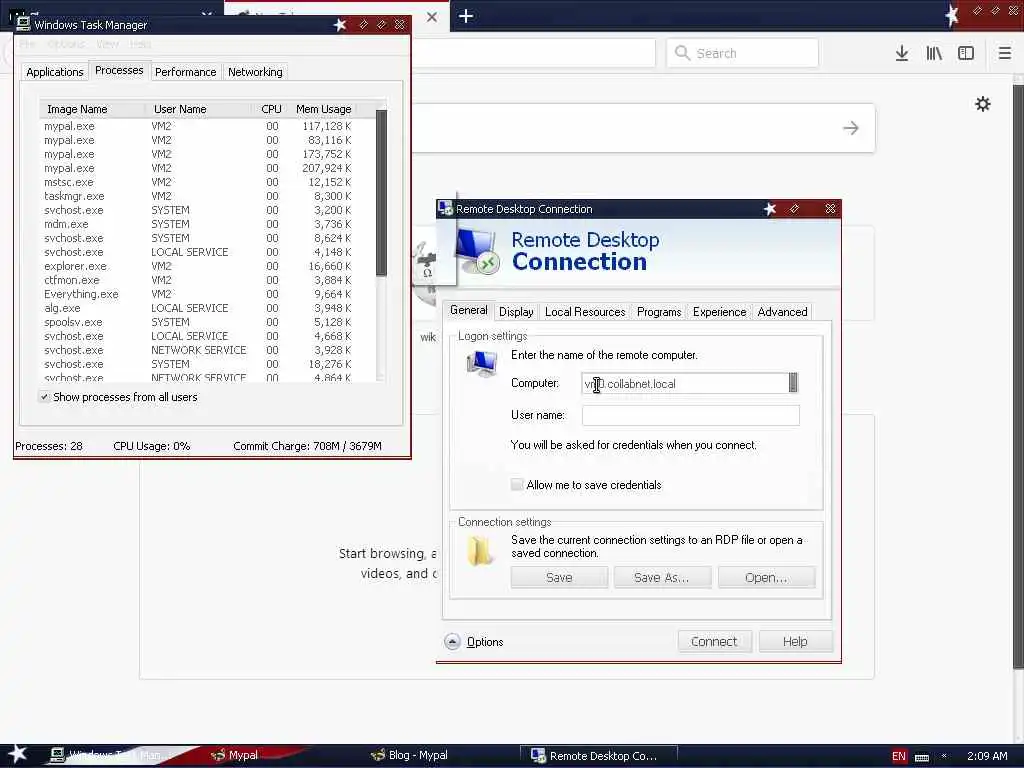Click the folder icon in Connection settings
This screenshot has height=768, width=1024.
click(480, 552)
